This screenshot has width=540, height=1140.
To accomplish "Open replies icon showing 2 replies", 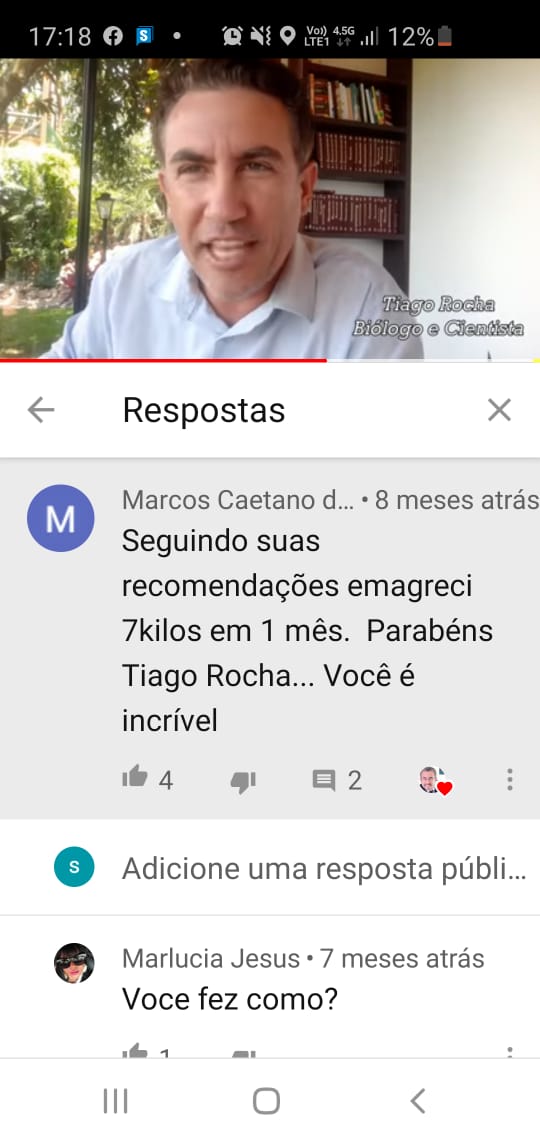I will [324, 781].
